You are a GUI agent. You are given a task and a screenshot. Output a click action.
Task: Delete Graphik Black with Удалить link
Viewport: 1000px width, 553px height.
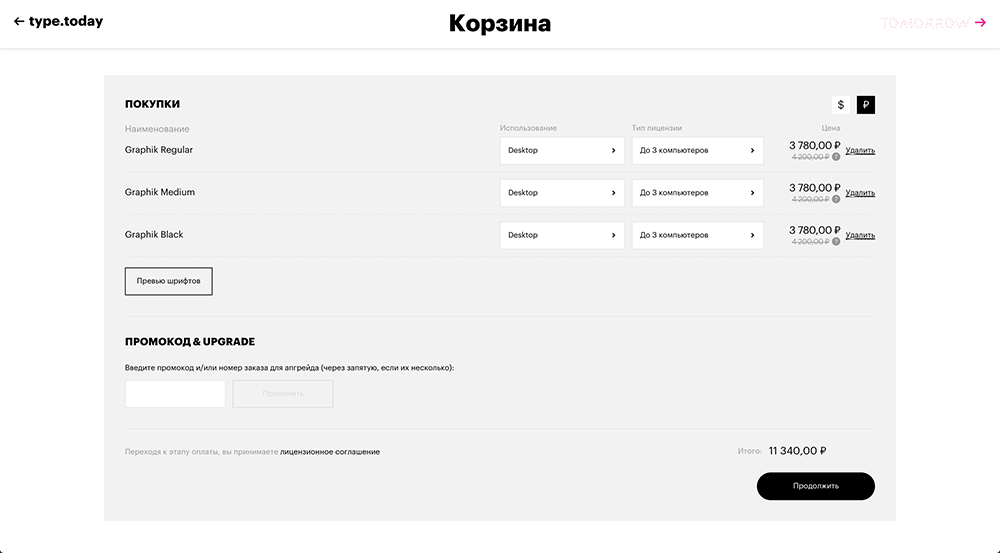[860, 236]
